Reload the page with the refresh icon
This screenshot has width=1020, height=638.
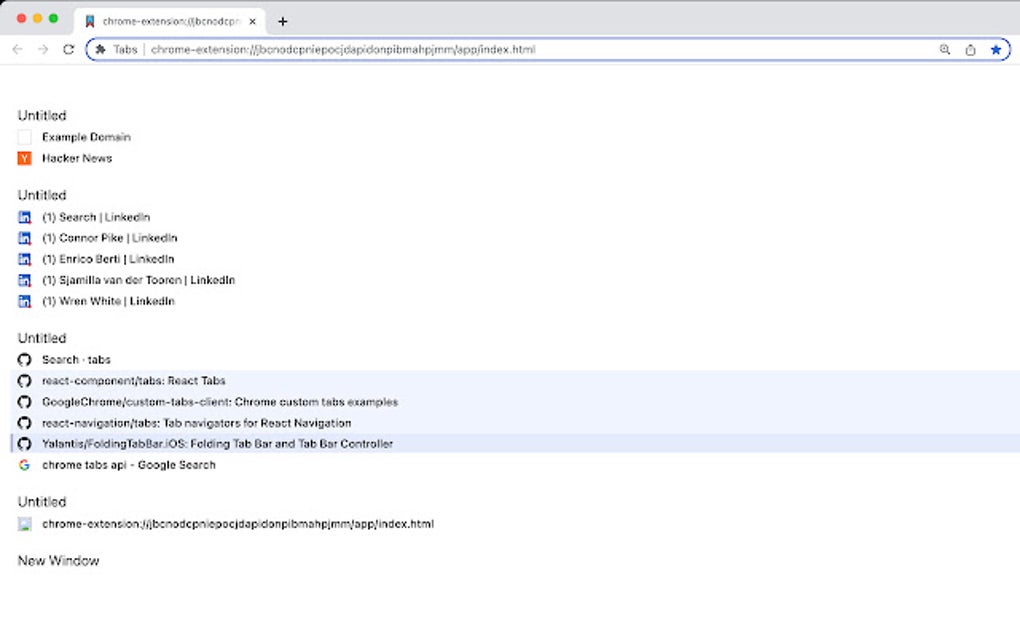[68, 49]
